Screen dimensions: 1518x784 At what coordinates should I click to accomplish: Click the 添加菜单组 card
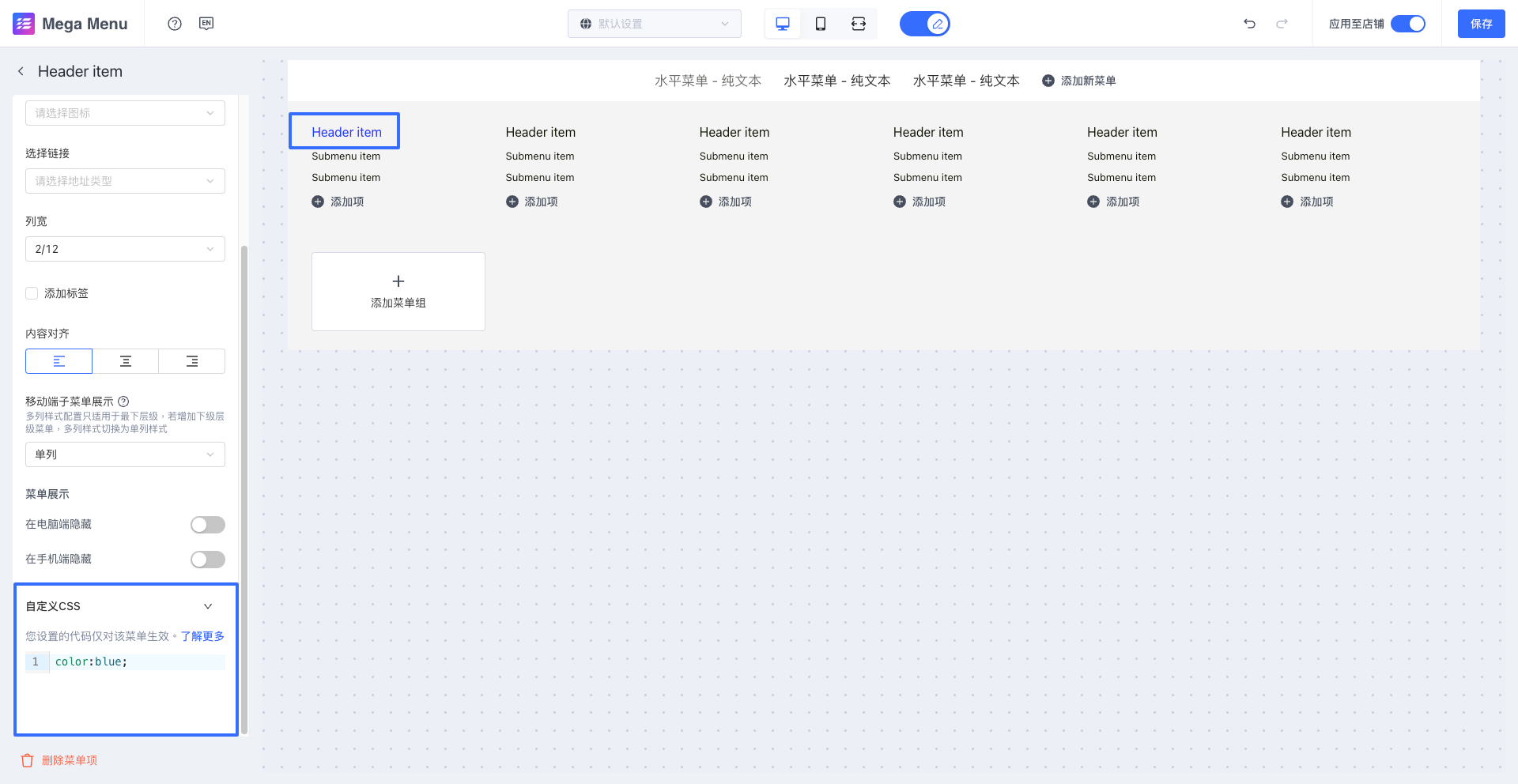[x=398, y=292]
